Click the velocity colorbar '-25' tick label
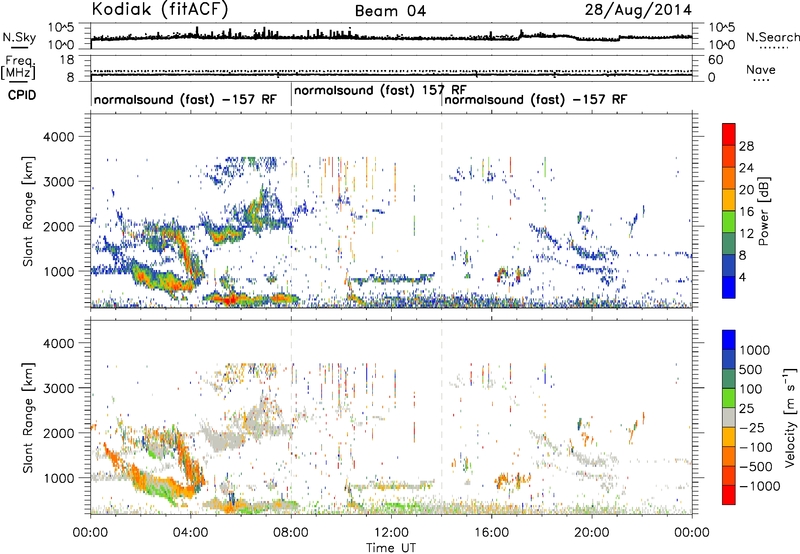The image size is (800, 554). coord(752,427)
